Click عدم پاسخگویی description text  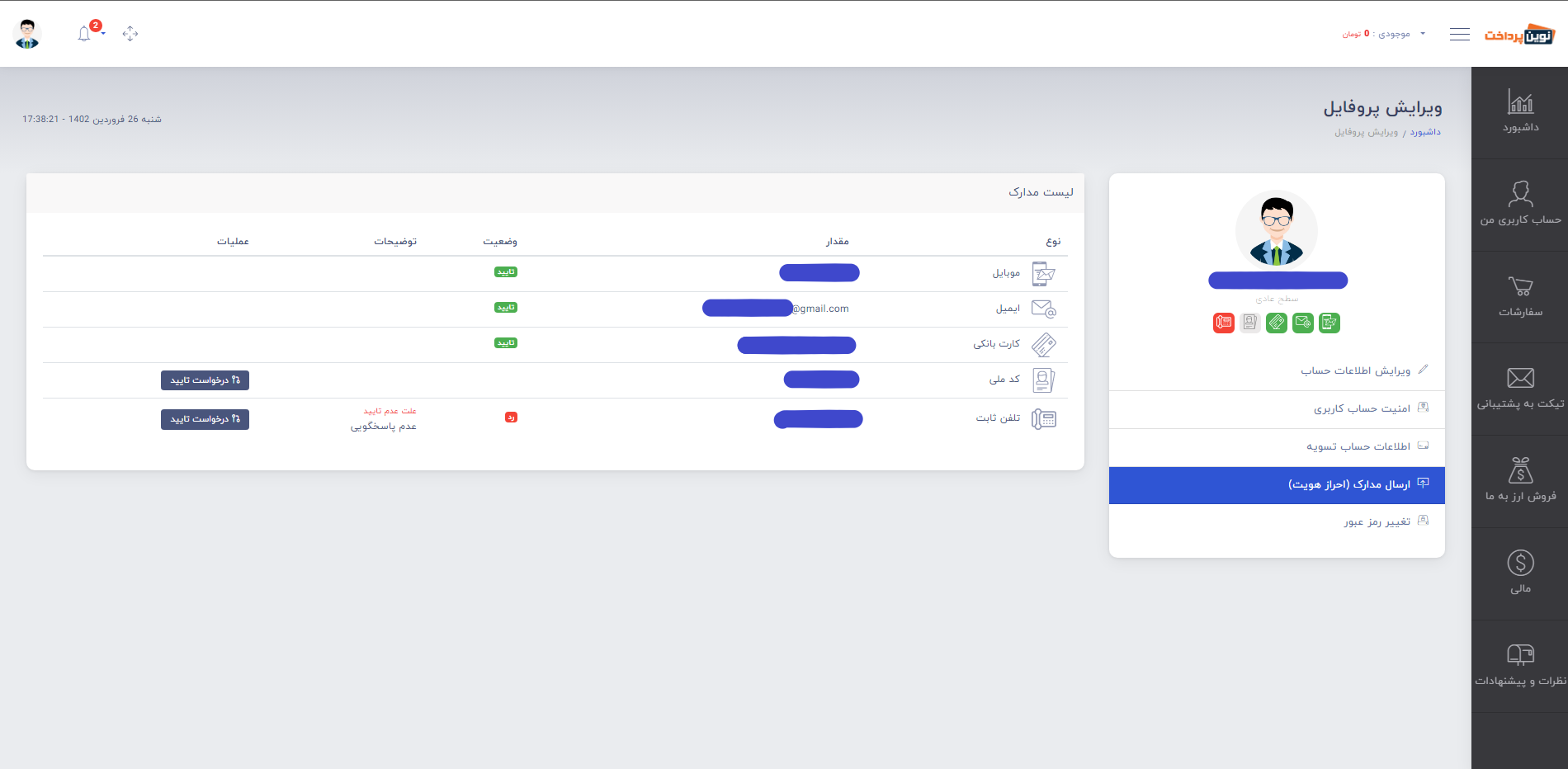[384, 427]
